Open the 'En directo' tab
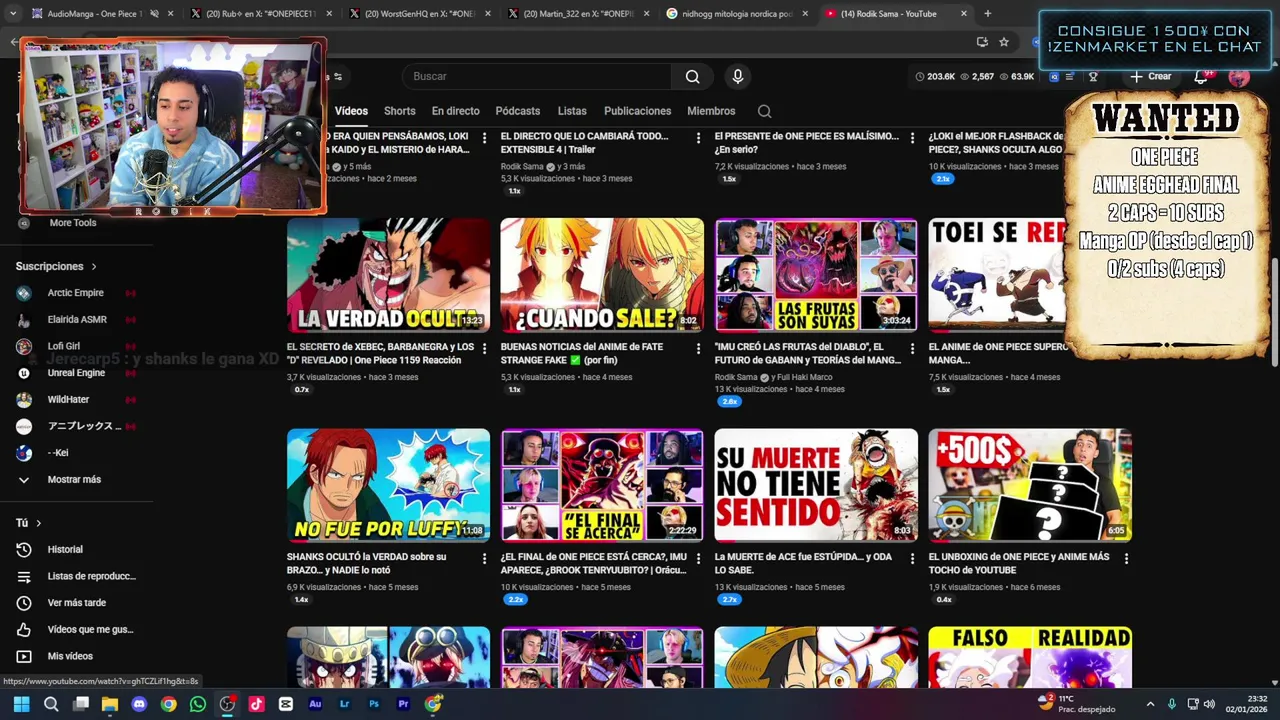The width and height of the screenshot is (1280, 720). point(455,111)
